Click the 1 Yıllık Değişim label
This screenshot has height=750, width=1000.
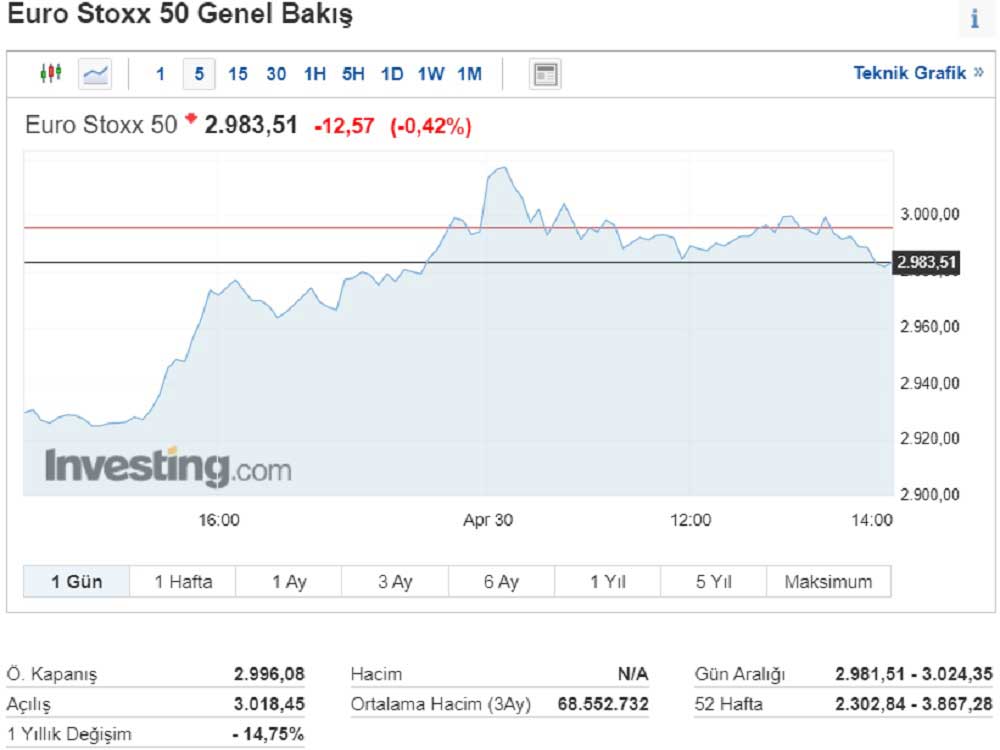pos(69,734)
